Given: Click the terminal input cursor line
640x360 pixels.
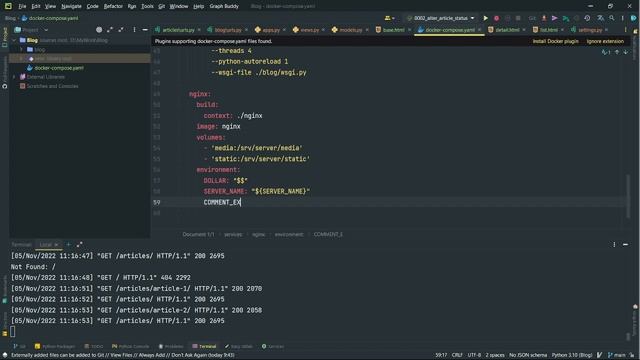Looking at the screenshot, I should coord(13,331).
